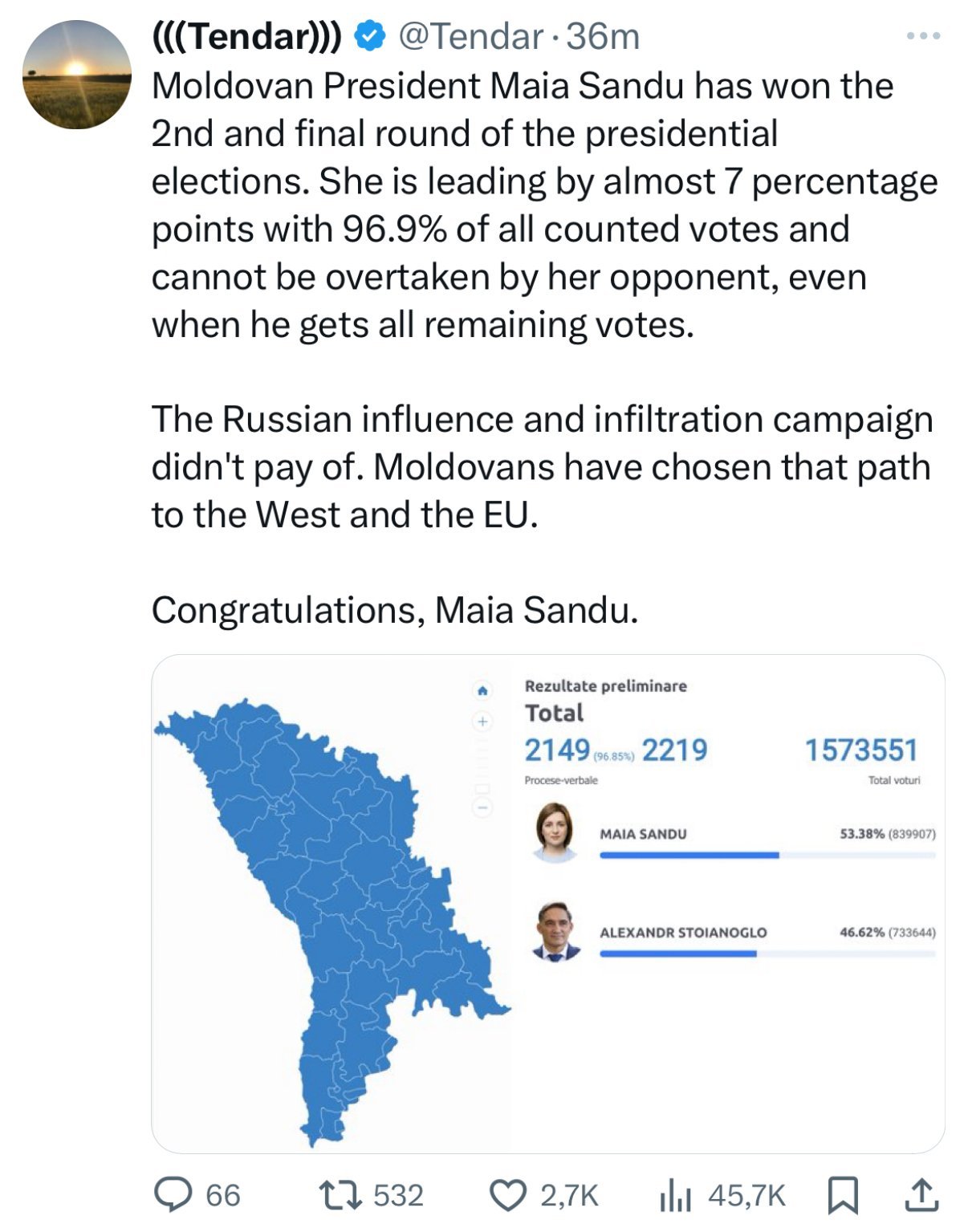The width and height of the screenshot is (968, 1232).
Task: Zoom in on map with plus button
Action: coord(482,722)
